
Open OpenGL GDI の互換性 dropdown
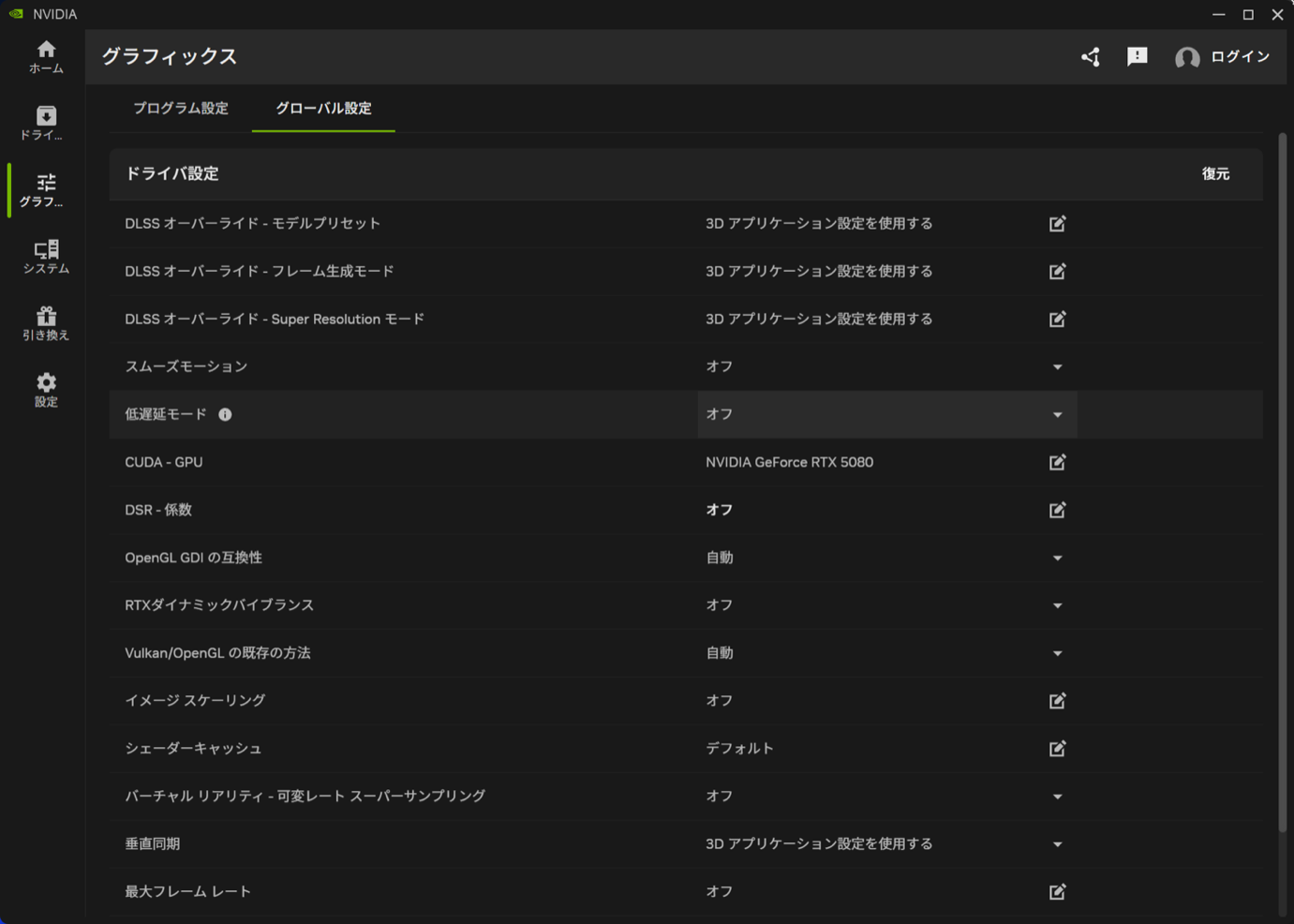click(1057, 559)
